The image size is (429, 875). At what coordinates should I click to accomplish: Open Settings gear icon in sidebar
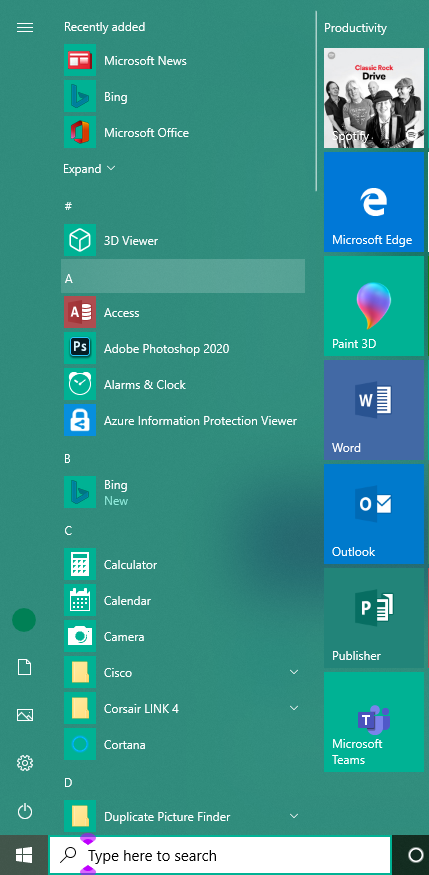[x=25, y=763]
